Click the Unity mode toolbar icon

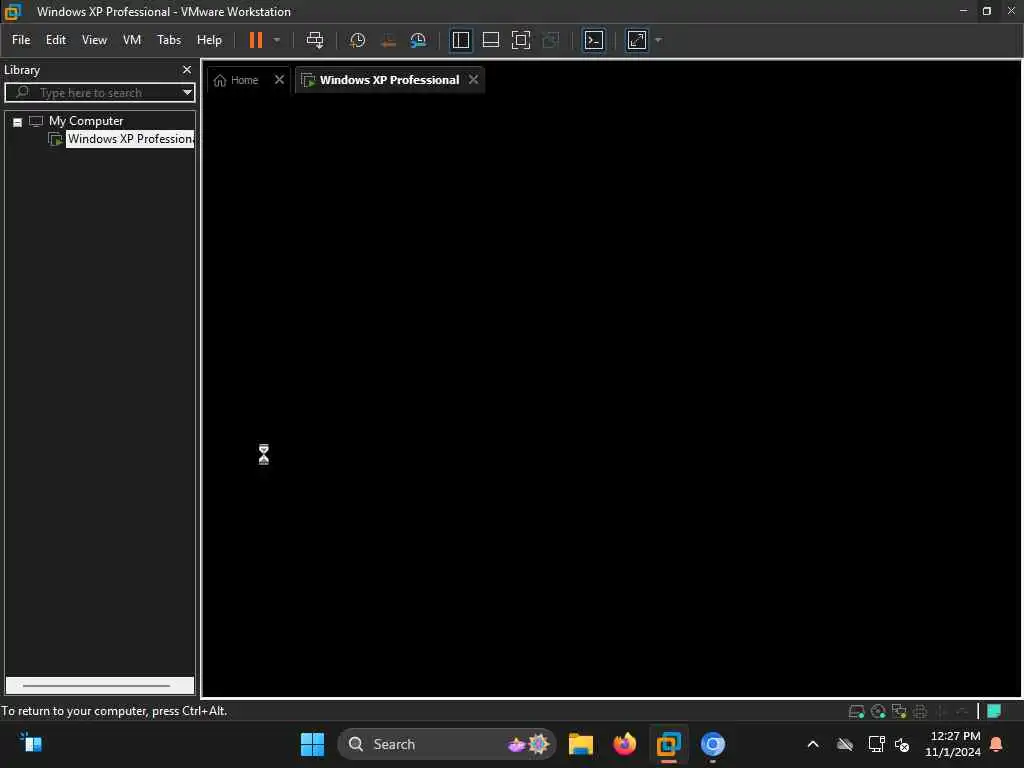(x=551, y=40)
